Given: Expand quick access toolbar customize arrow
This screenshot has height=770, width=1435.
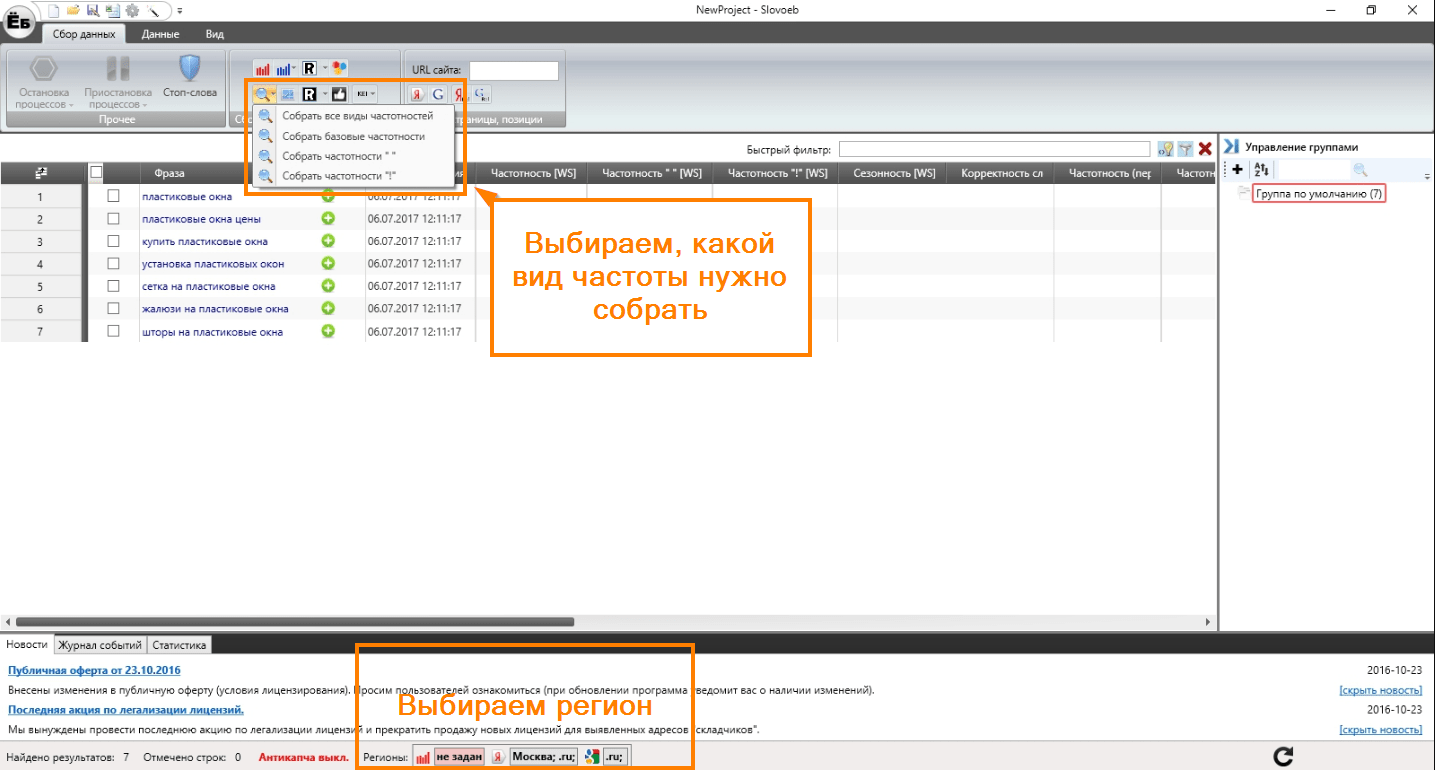Looking at the screenshot, I should [x=180, y=10].
